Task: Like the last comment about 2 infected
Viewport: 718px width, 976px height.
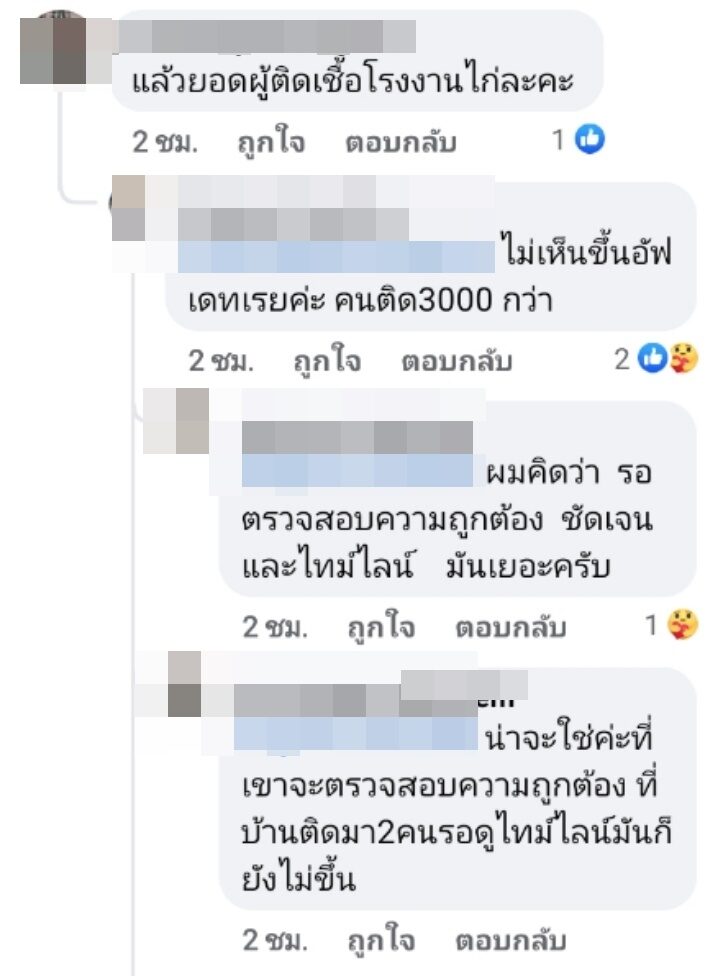Action: [x=381, y=940]
